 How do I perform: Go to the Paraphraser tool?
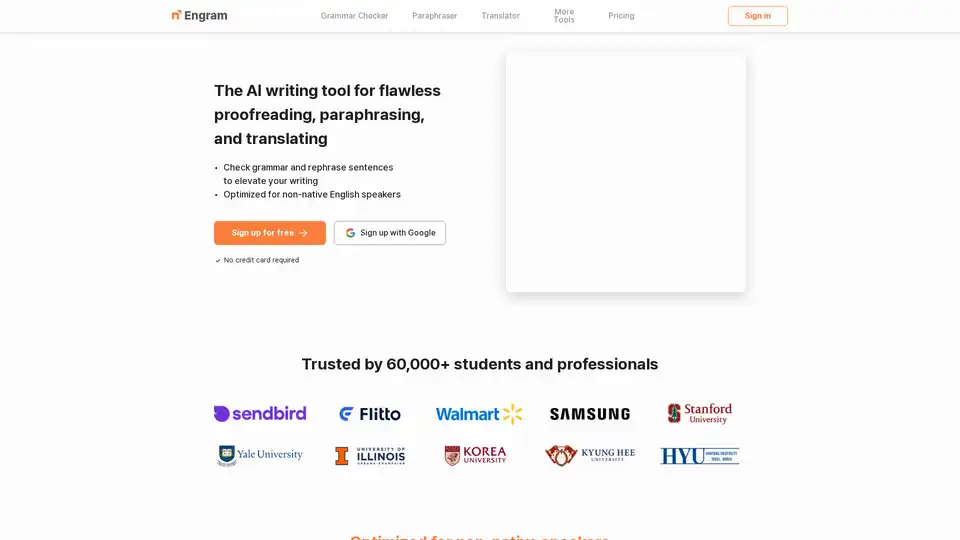pos(435,16)
